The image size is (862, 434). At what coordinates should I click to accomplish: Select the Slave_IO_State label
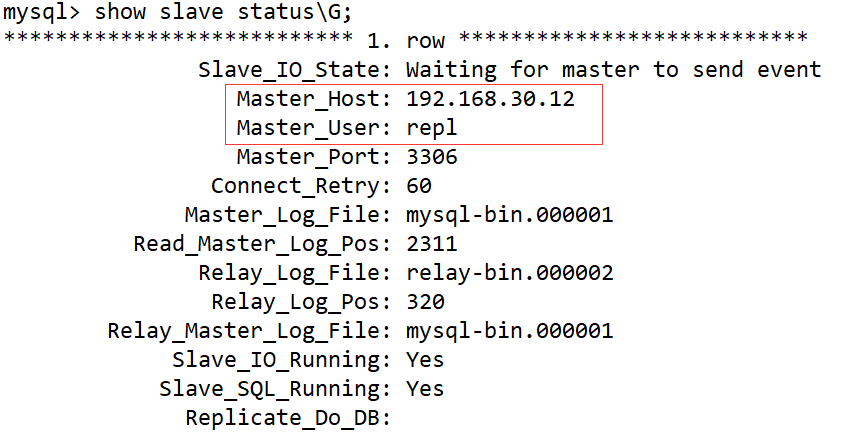296,71
